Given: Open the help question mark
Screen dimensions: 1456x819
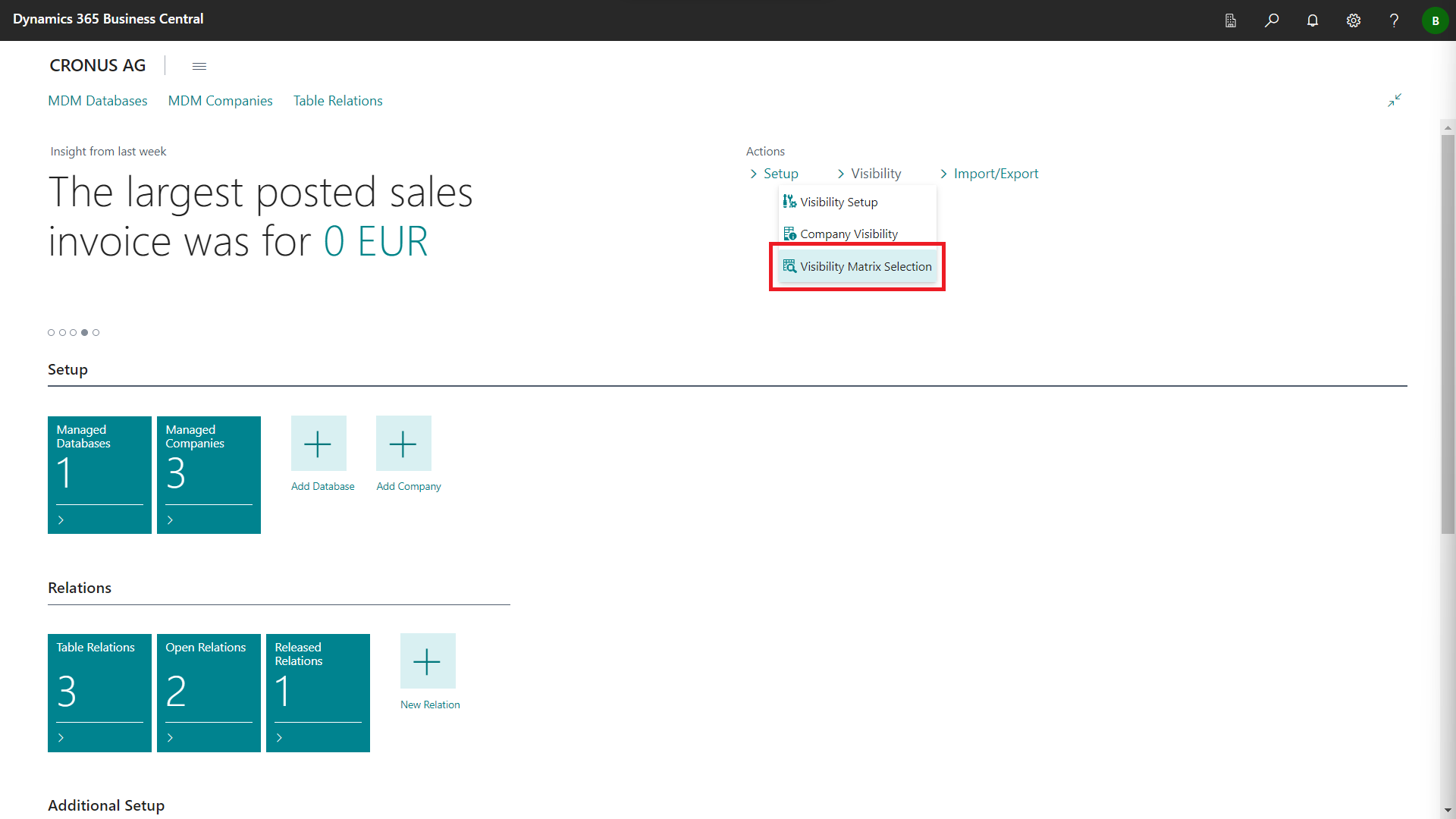Looking at the screenshot, I should [1394, 20].
